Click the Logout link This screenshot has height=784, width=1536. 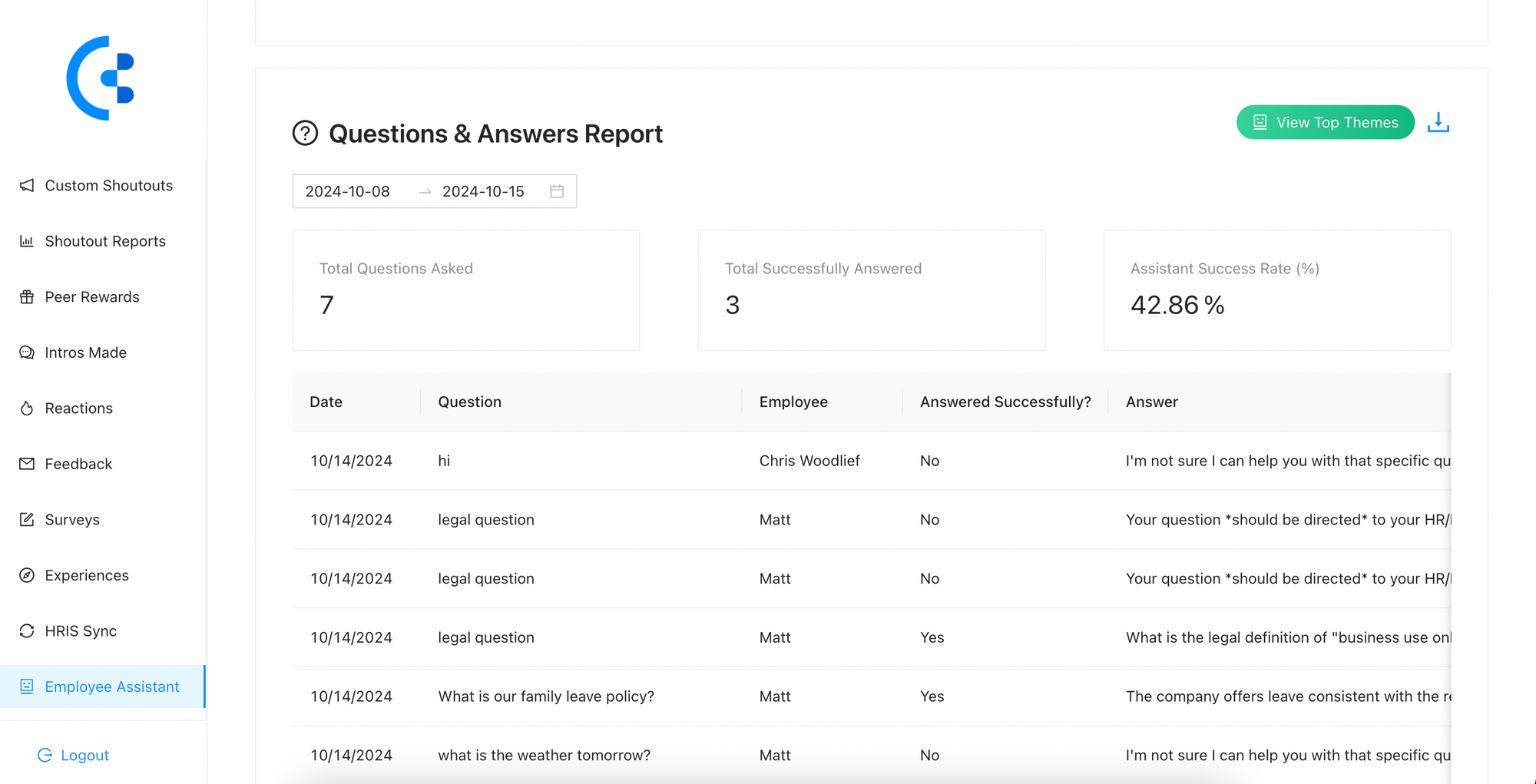[x=73, y=755]
